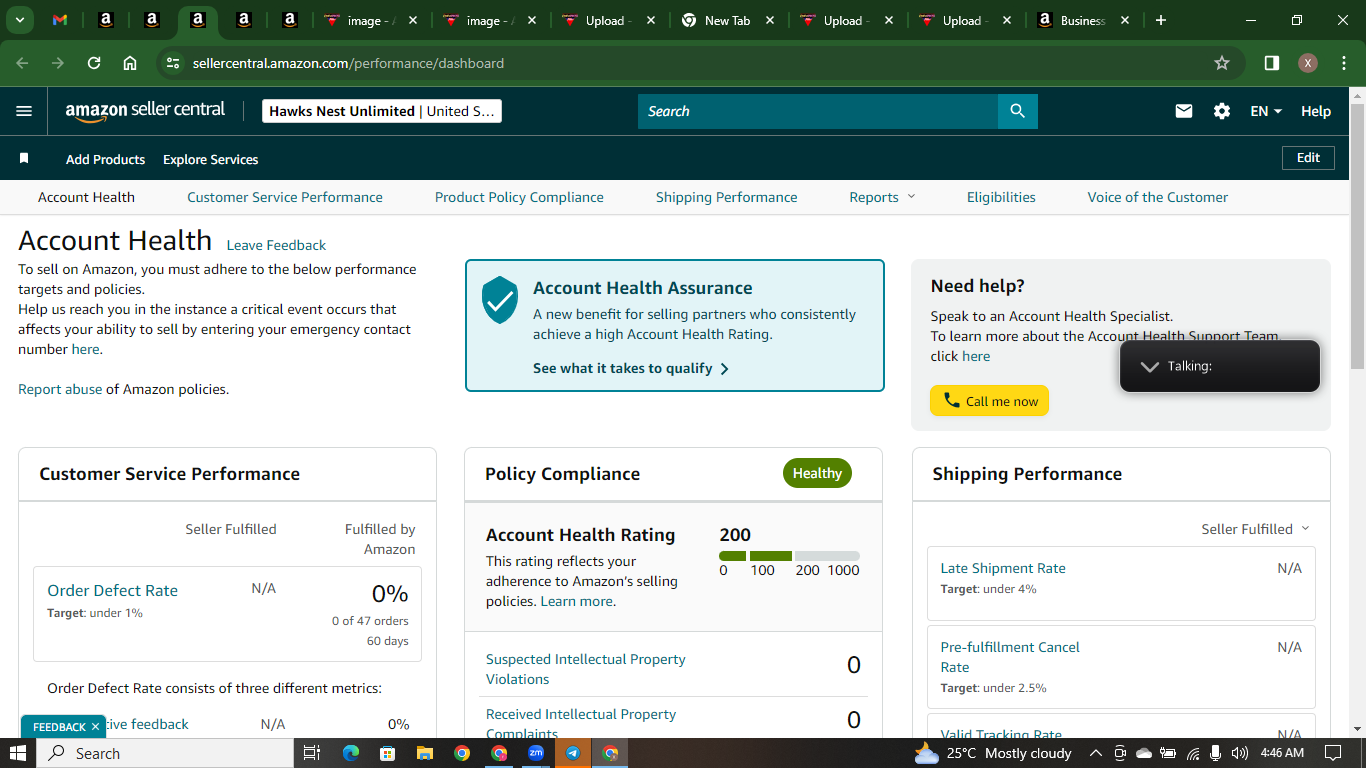Image resolution: width=1366 pixels, height=768 pixels.
Task: Launch Microsoft Edge from taskbar
Action: coord(351,753)
